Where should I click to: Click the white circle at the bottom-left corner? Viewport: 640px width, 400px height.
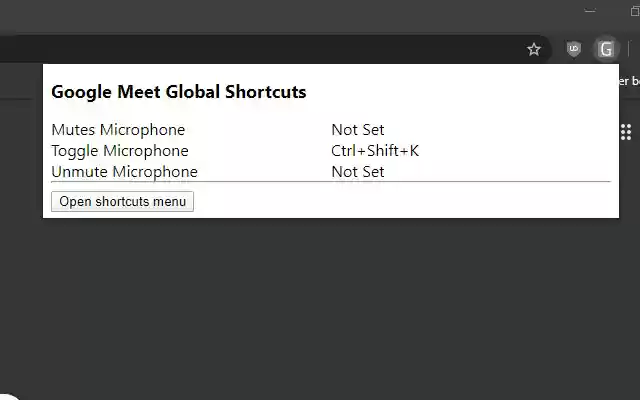[8, 394]
